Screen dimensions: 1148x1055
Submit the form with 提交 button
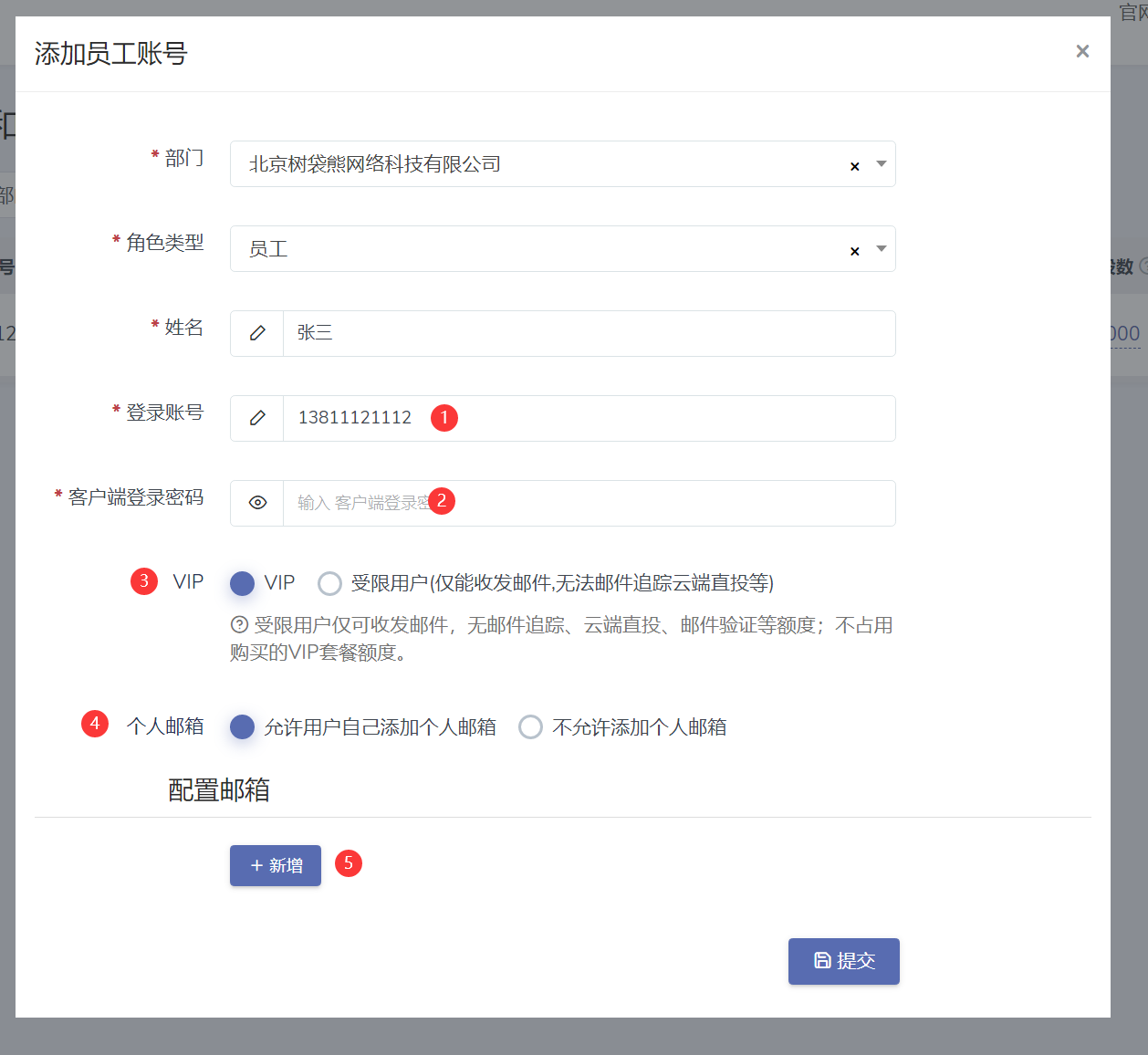(x=844, y=961)
